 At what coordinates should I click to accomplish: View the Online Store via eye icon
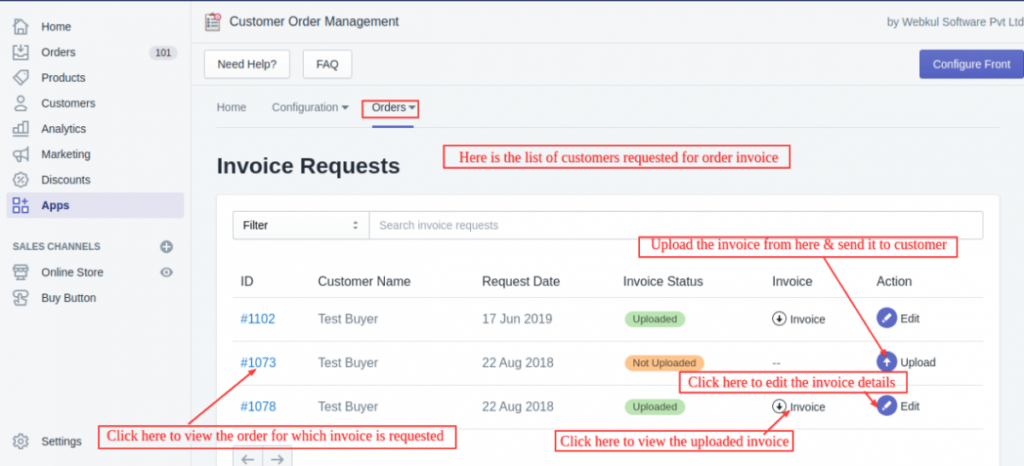pos(167,272)
